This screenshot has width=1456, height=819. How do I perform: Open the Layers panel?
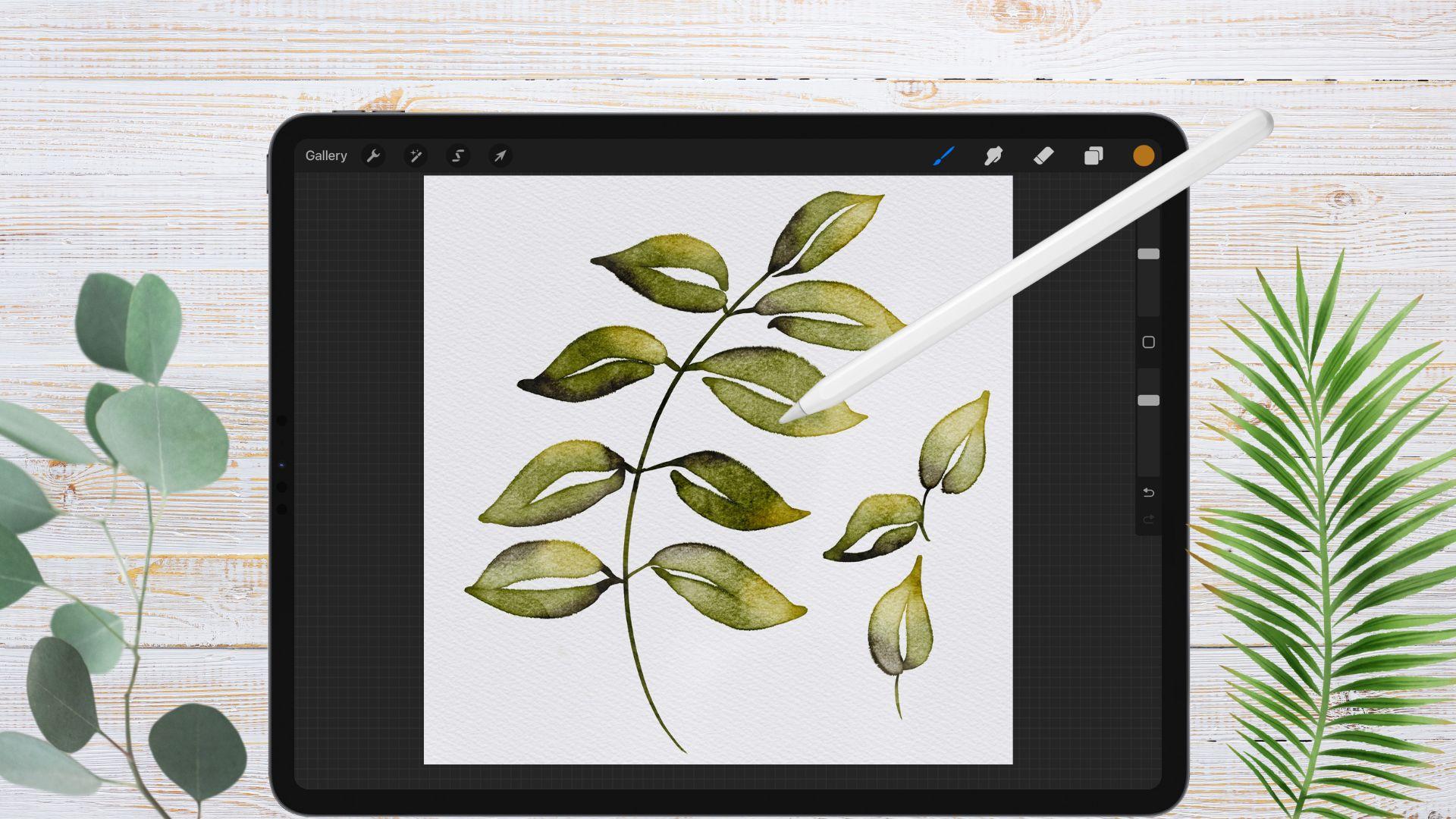point(1093,155)
